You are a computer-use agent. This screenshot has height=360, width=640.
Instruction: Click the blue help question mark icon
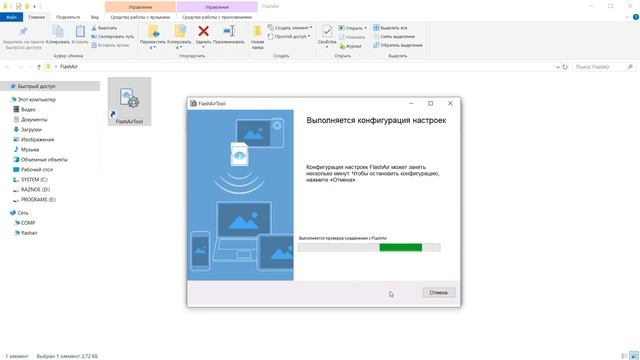click(636, 17)
